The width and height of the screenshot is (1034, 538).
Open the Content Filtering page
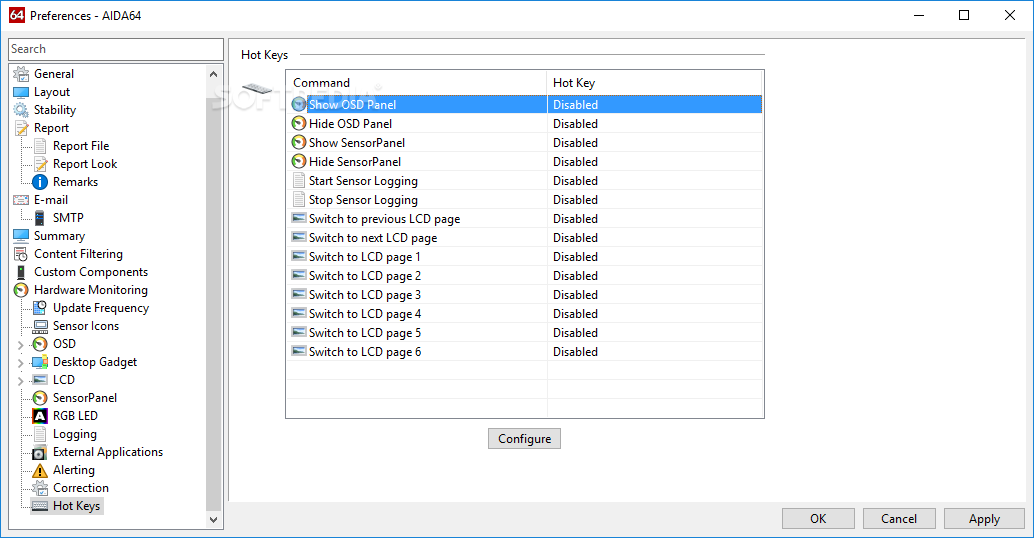[78, 254]
